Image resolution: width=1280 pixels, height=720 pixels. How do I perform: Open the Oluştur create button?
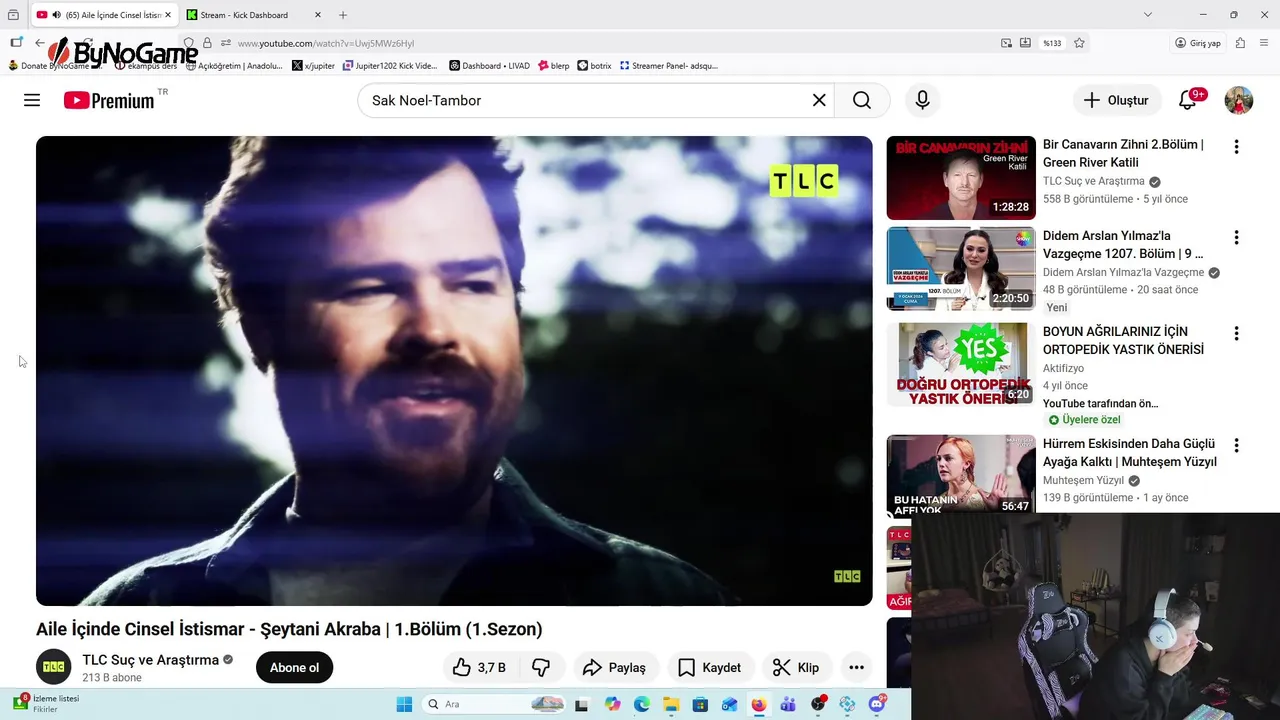(x=1117, y=100)
